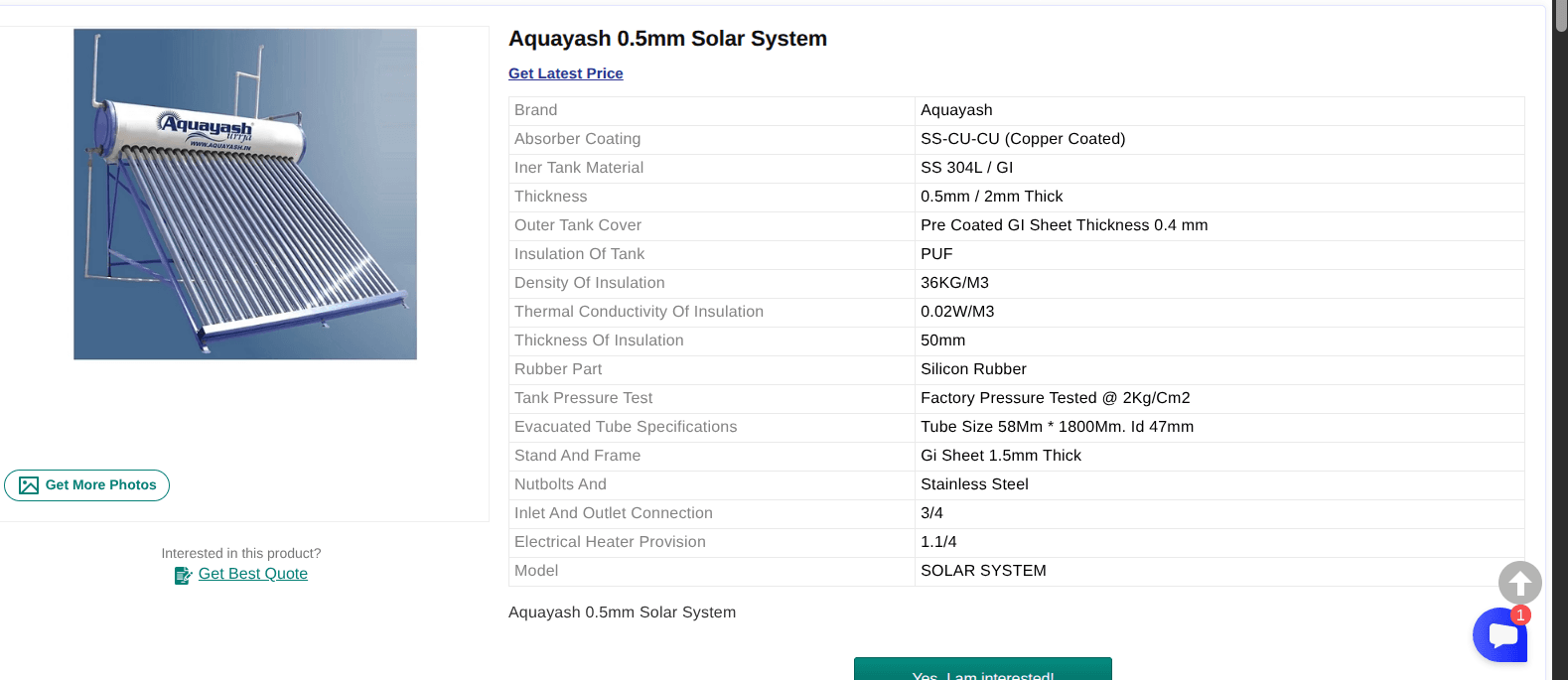Select the product title Aquayash 0.5mm Solar System
Screen dimensions: 1568x680
pos(667,39)
